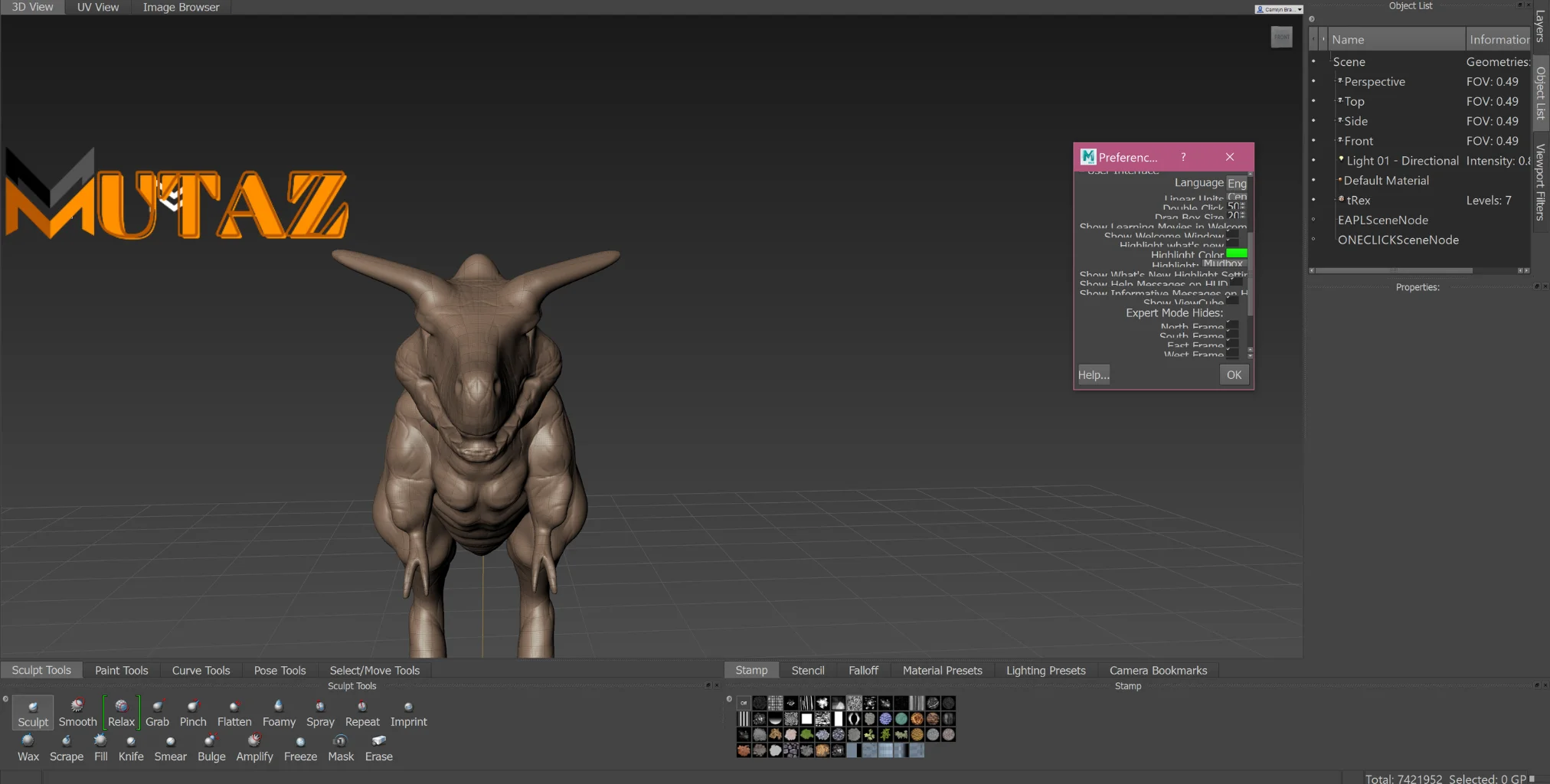This screenshot has width=1550, height=784.
Task: Switch to the Layers side tab
Action: 1539,26
